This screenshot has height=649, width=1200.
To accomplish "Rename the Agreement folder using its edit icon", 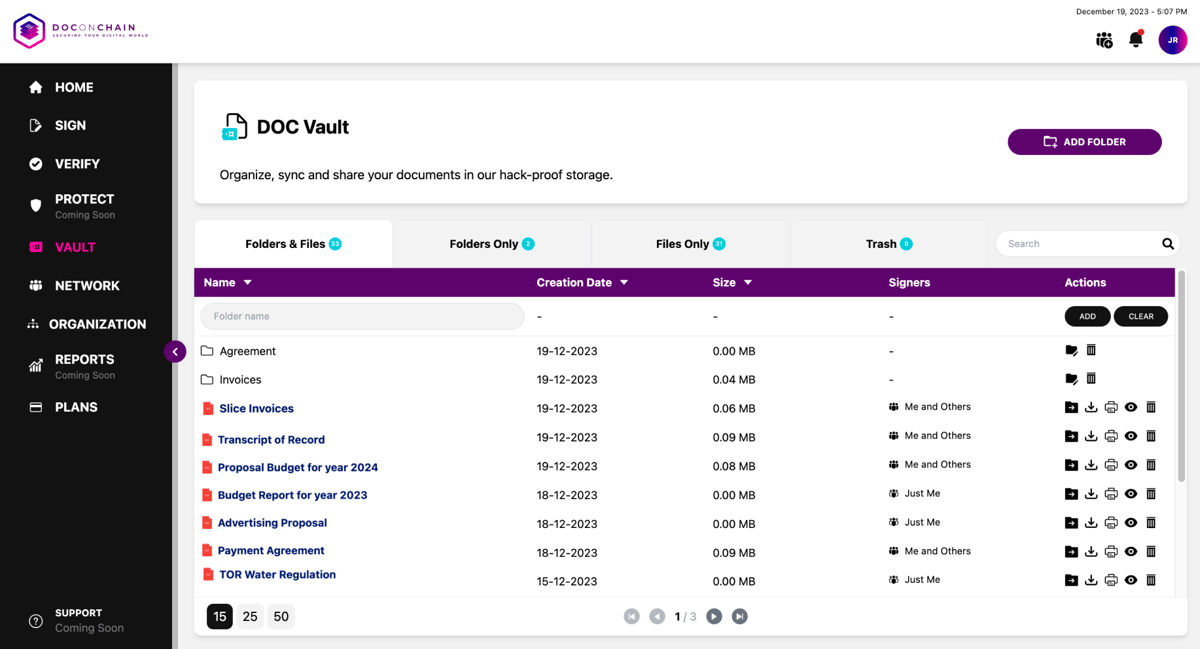I will click(x=1071, y=350).
